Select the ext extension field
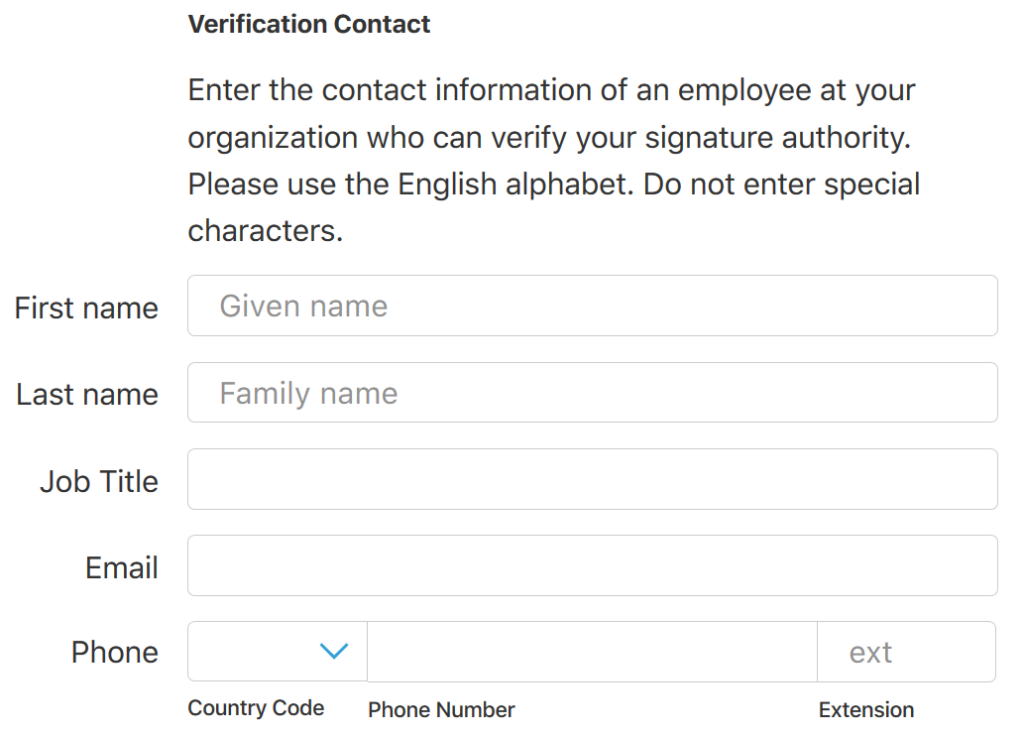 pos(906,652)
